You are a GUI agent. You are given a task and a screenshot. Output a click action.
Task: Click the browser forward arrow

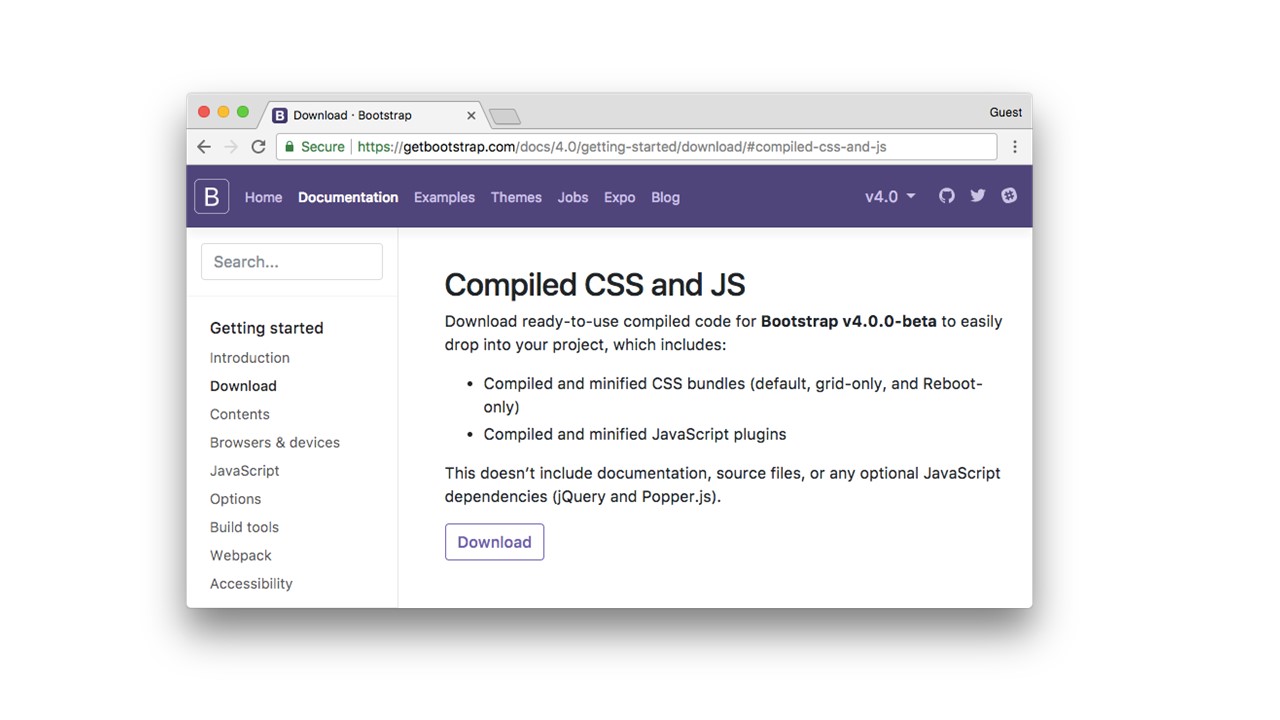coord(231,146)
